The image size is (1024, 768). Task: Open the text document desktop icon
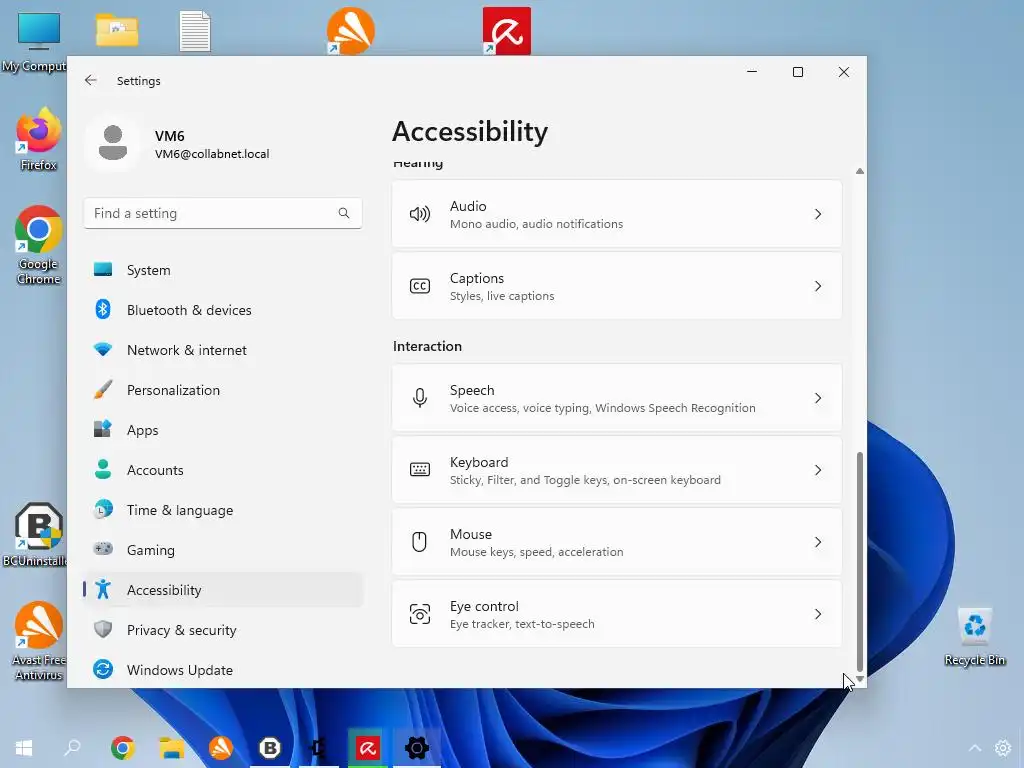(195, 31)
